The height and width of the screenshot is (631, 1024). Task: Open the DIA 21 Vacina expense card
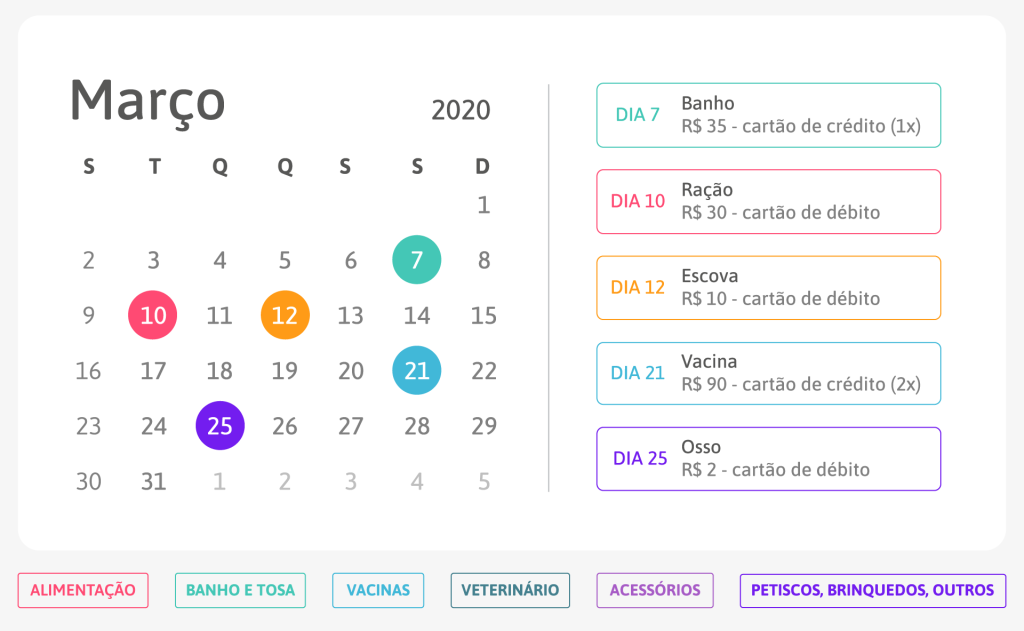pos(768,373)
